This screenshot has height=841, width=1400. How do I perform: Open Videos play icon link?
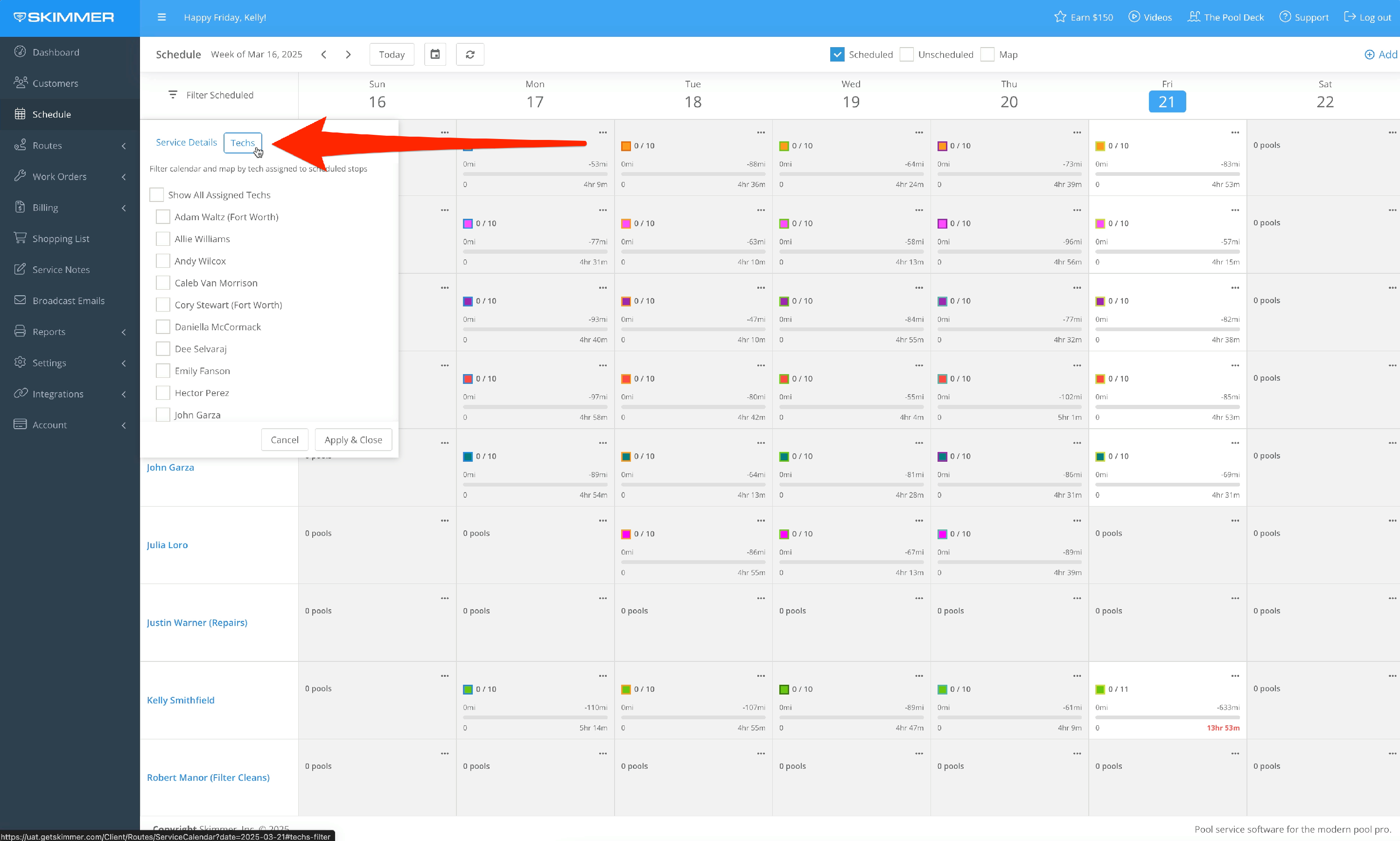pyautogui.click(x=1134, y=17)
